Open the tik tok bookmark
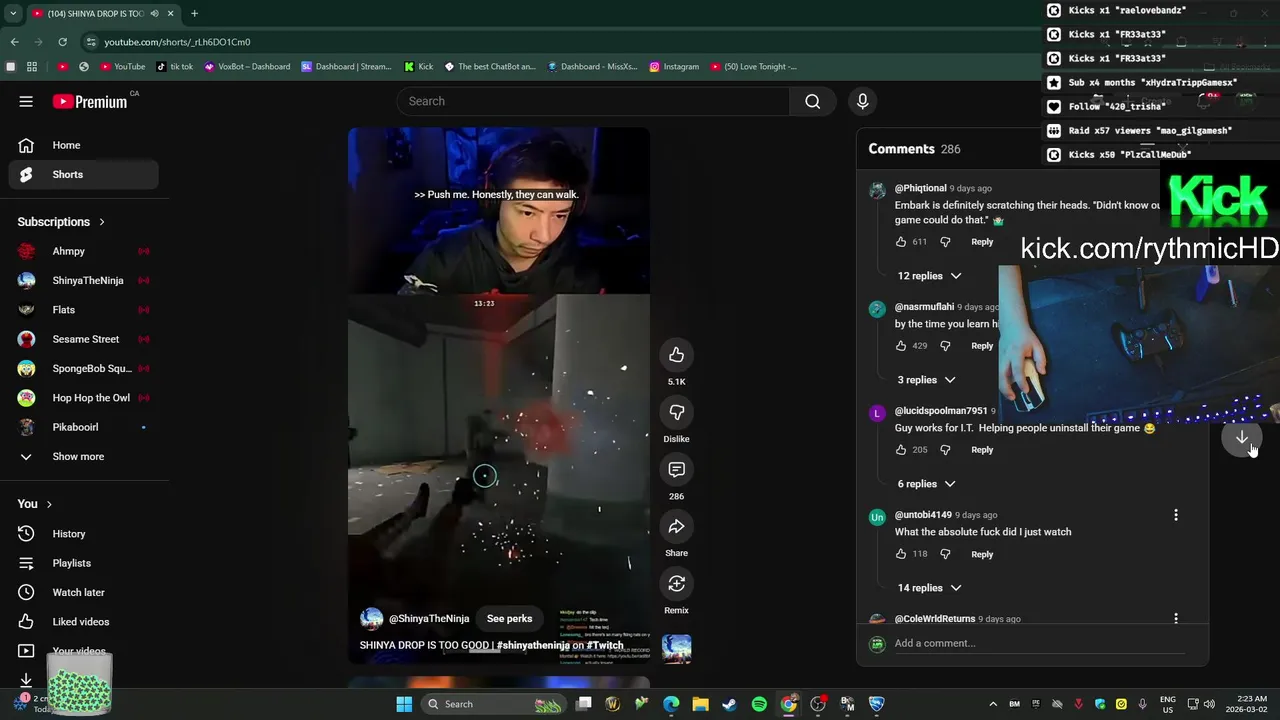 (174, 67)
